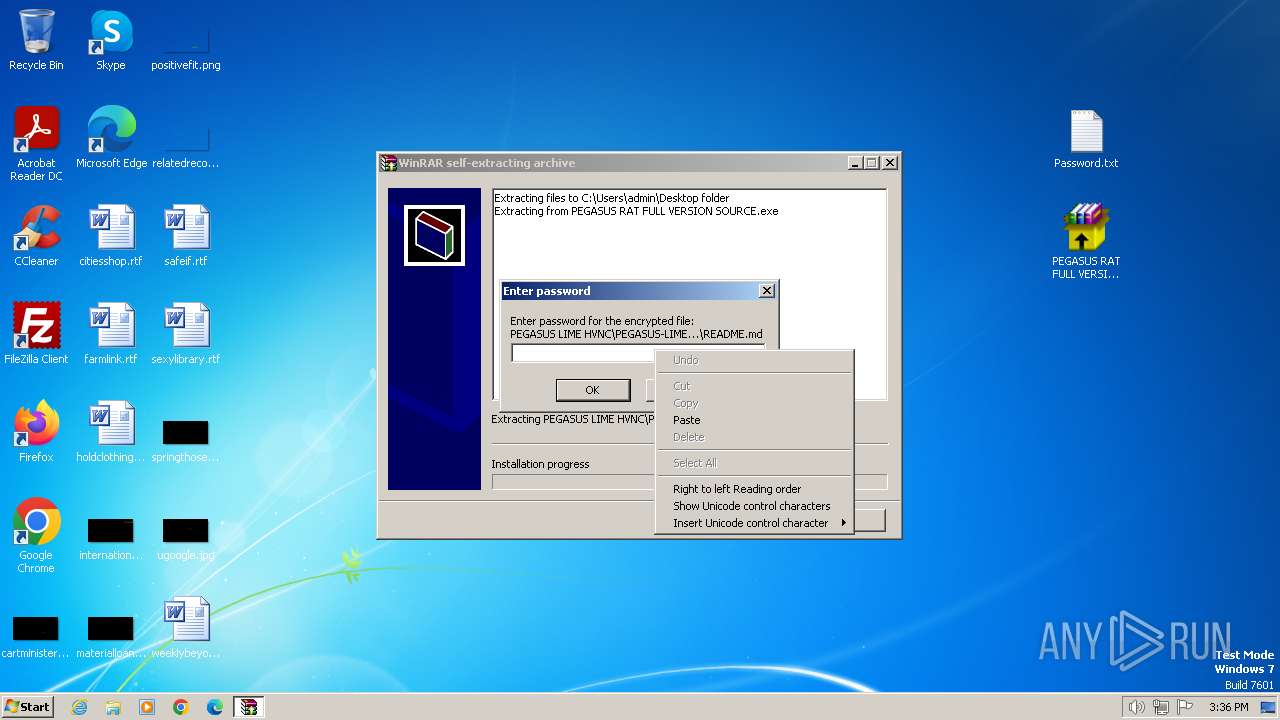Select the materialloan desktop file
Screen dimensions: 1280x720
(x=111, y=635)
